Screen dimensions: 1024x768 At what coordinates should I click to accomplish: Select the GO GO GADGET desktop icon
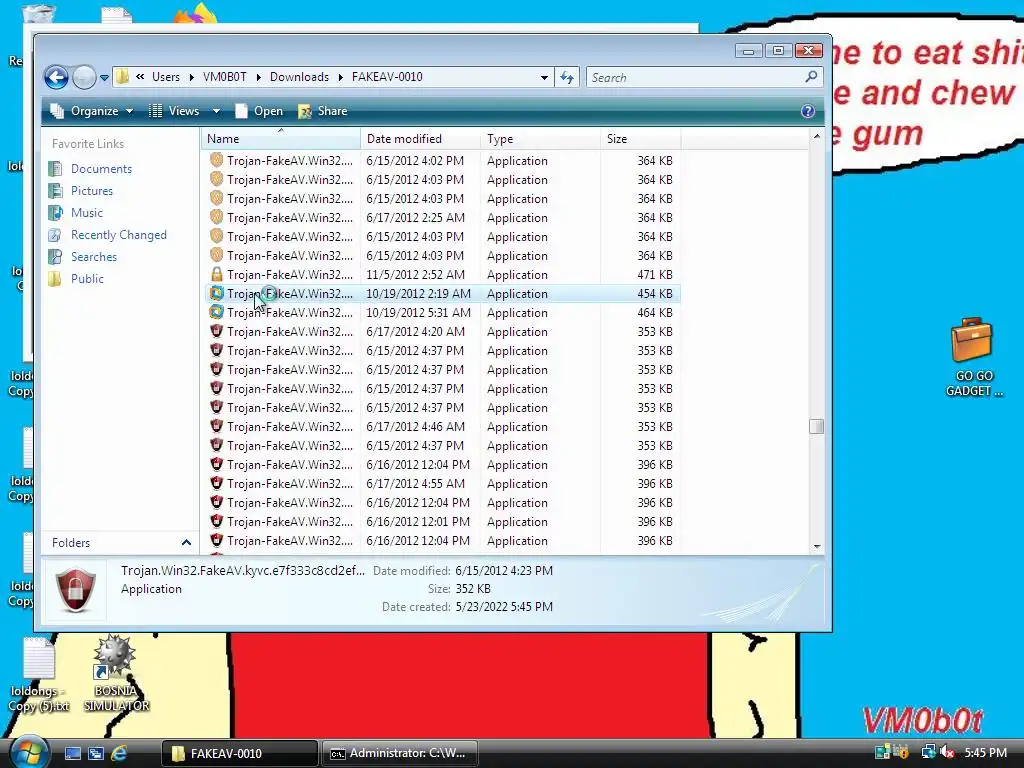[972, 357]
